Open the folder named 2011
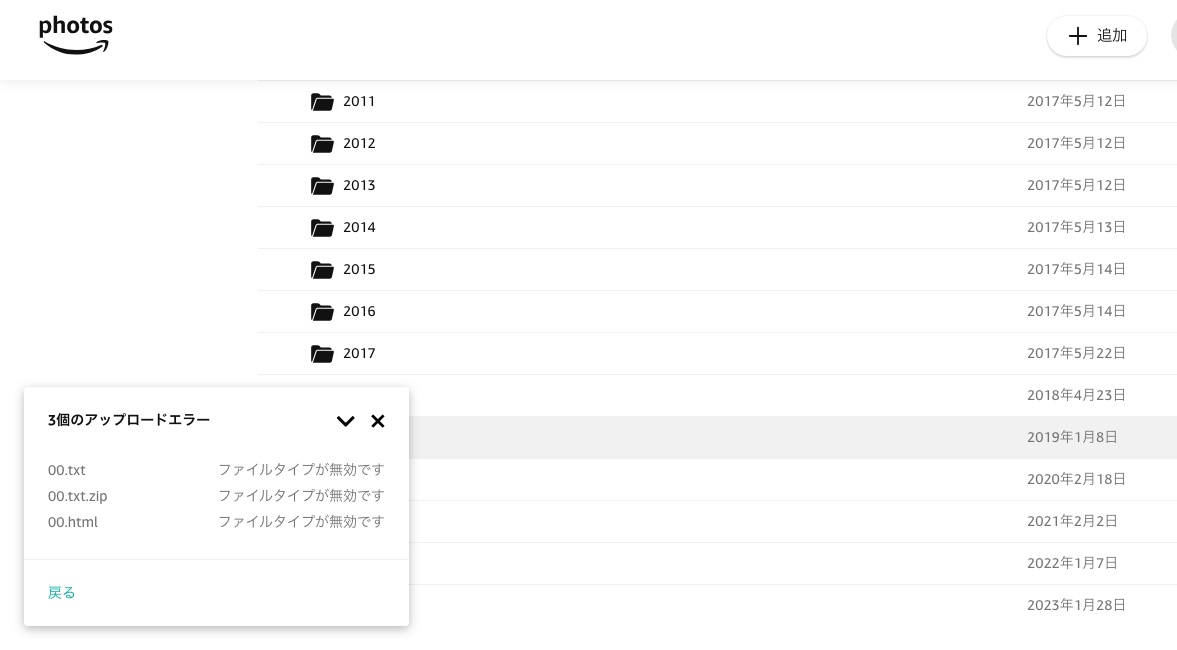This screenshot has width=1177, height=650. 359,102
